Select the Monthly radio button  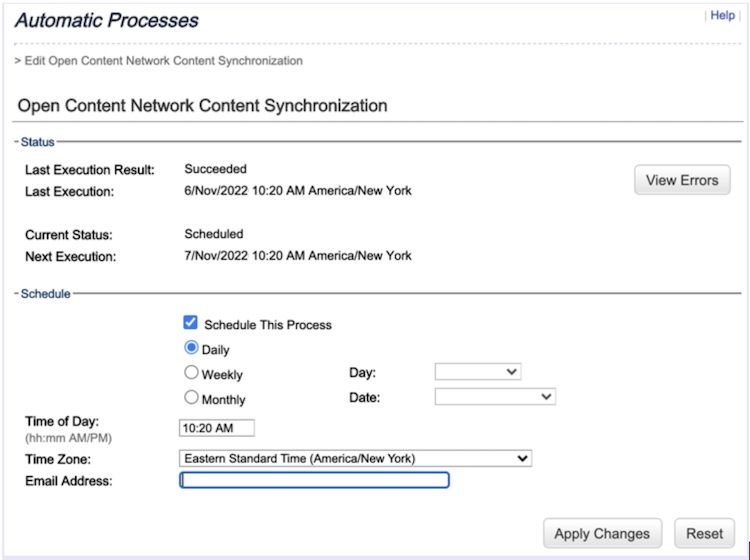click(x=191, y=398)
